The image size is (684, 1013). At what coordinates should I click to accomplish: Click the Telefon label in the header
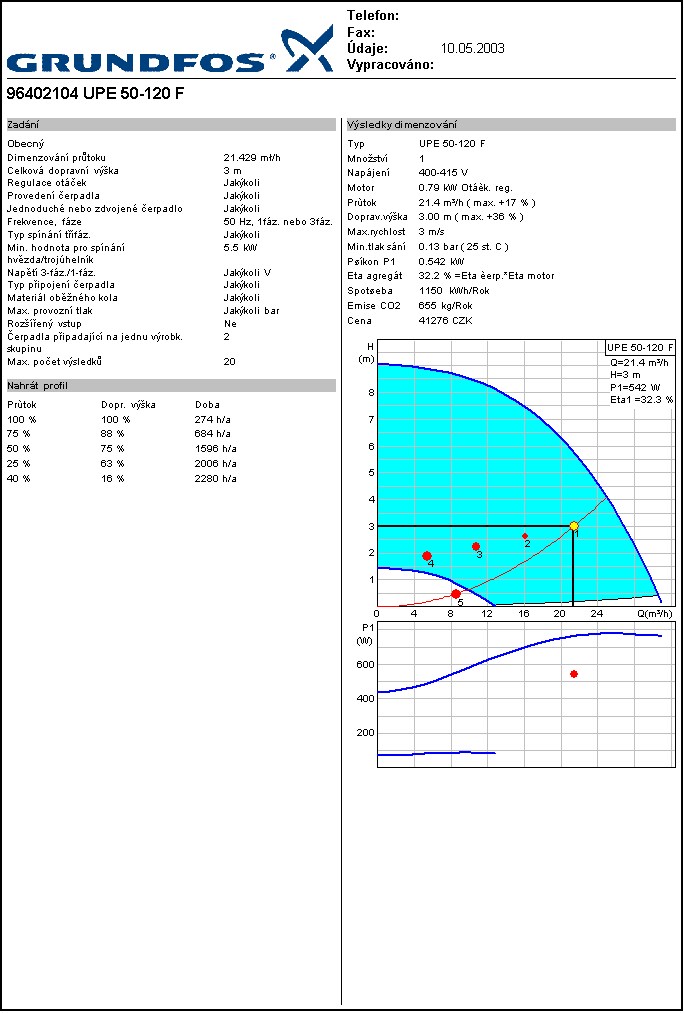coord(373,16)
